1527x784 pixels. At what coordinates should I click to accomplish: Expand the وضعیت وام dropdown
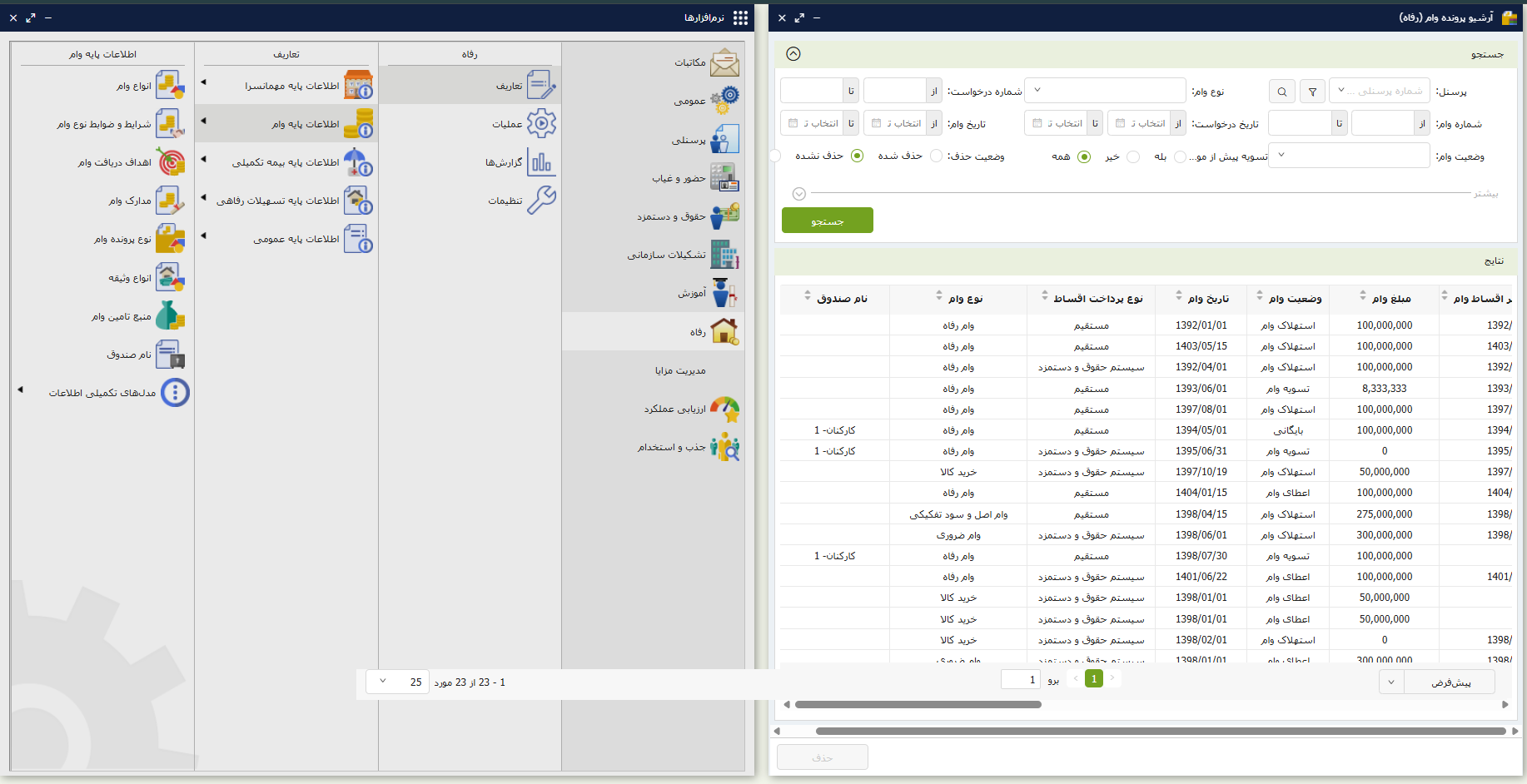point(1349,156)
